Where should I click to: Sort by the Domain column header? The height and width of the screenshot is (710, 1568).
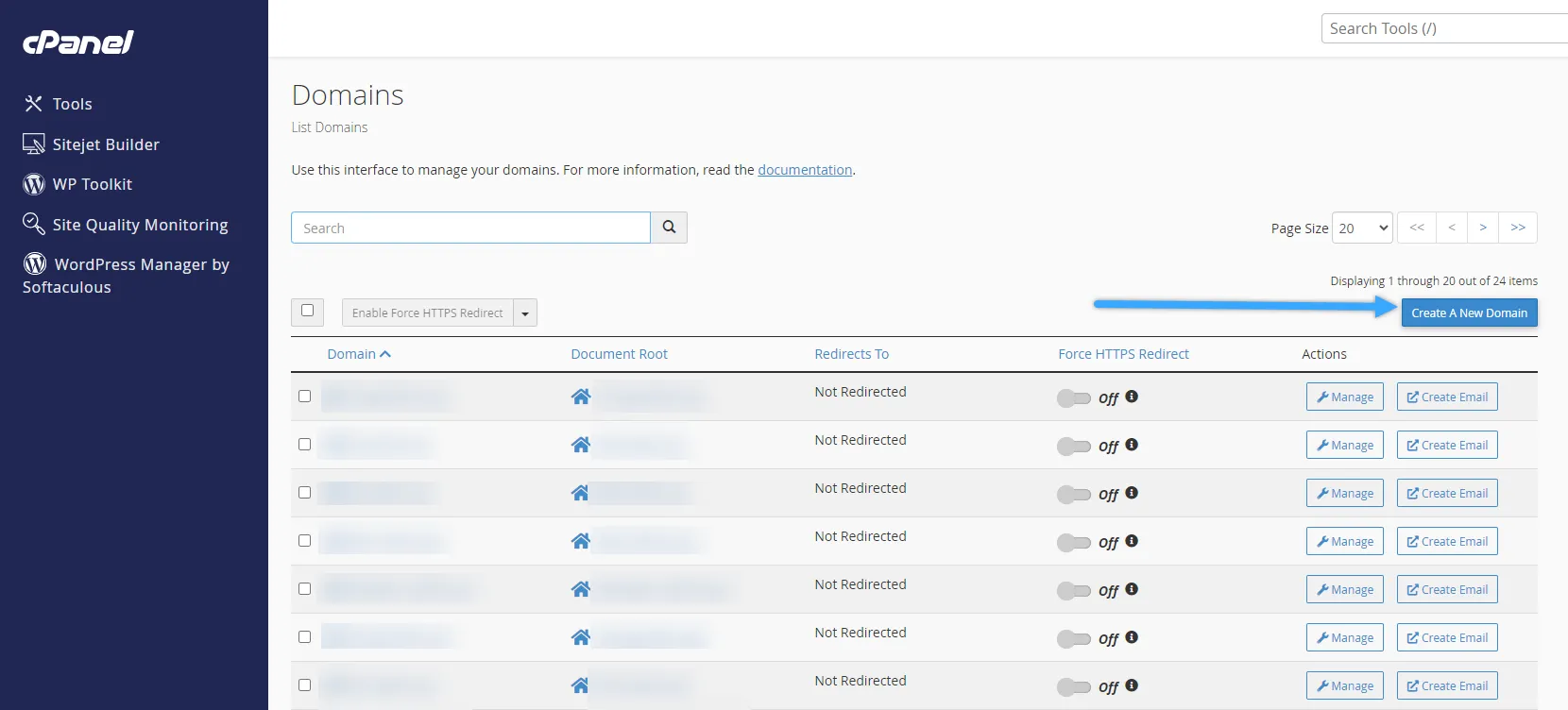(359, 354)
